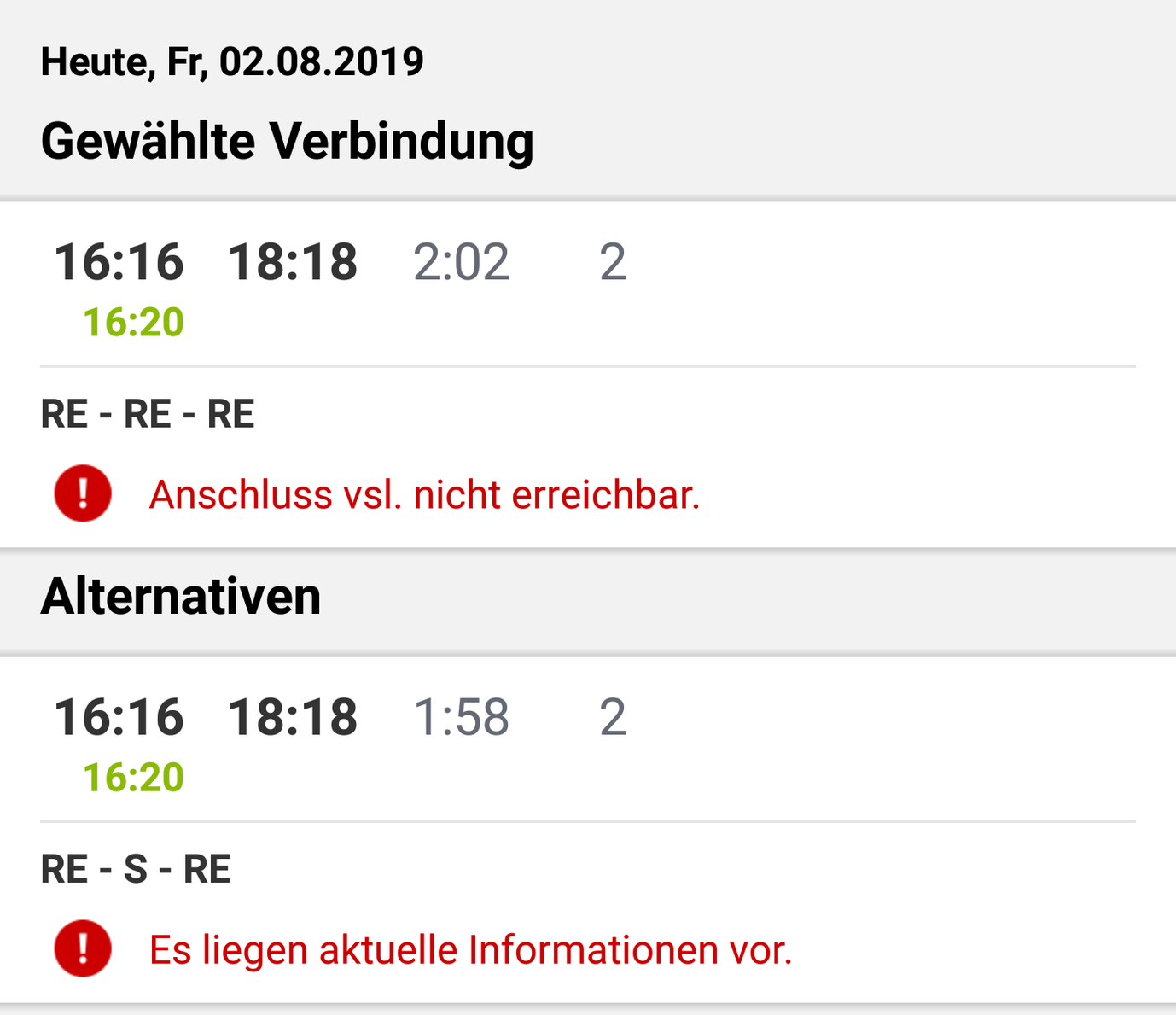Tap green real-time 16:20 under Alternativen
Viewport: 1176px width, 1015px height.
(x=133, y=778)
